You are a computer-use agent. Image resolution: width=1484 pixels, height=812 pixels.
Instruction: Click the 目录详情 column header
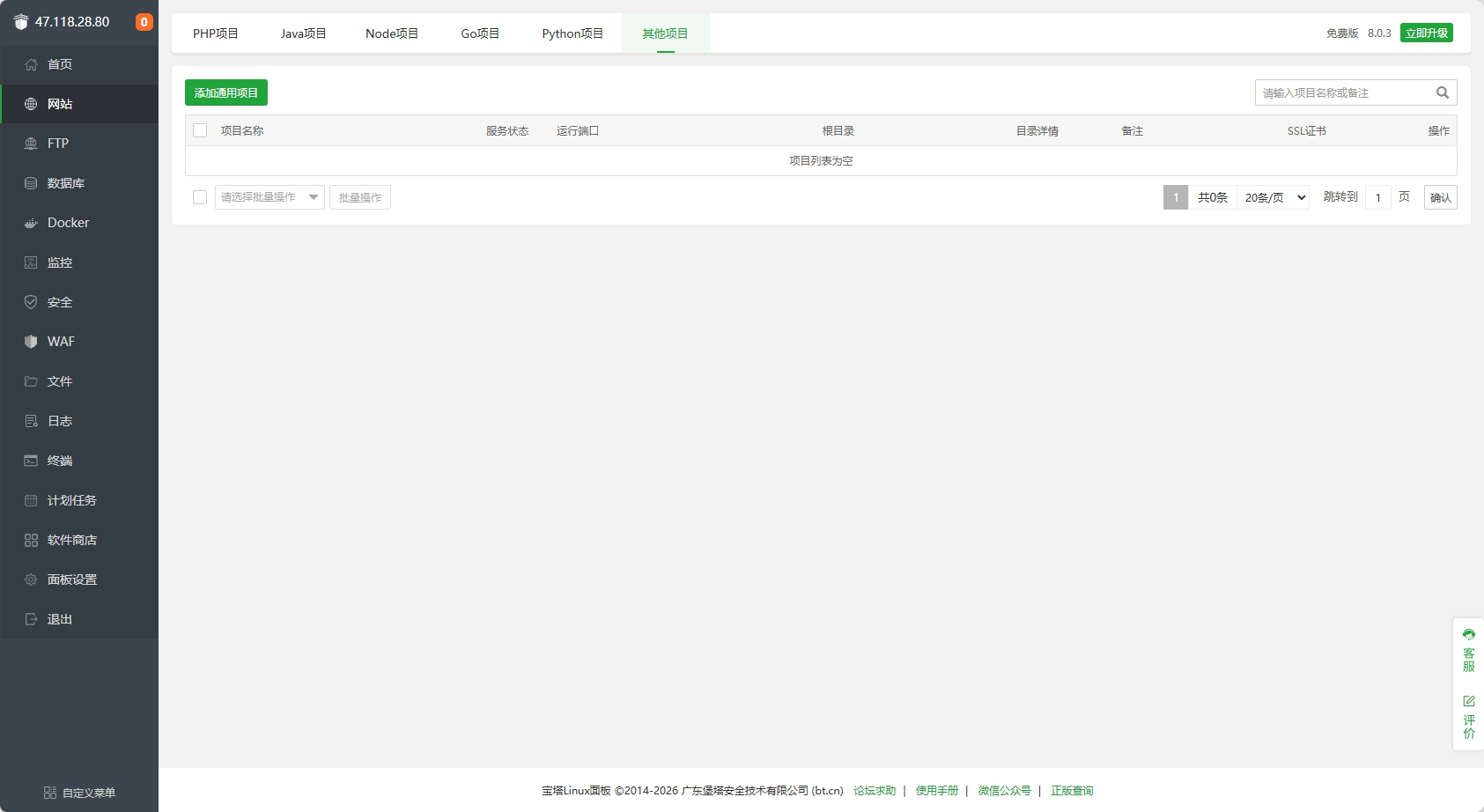(x=1037, y=130)
